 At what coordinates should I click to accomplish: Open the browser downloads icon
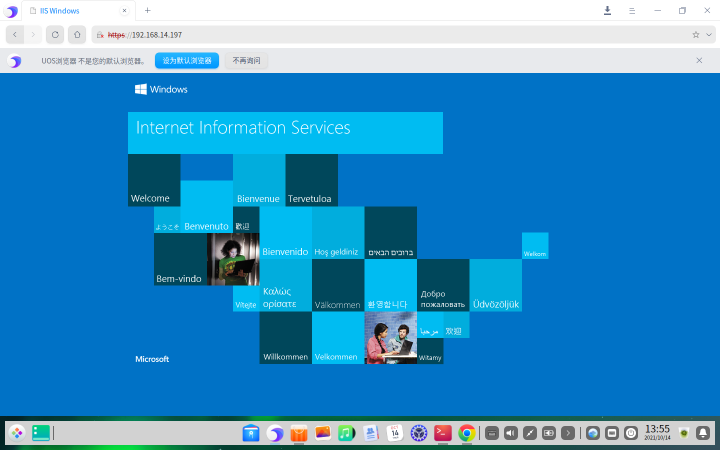(x=607, y=10)
